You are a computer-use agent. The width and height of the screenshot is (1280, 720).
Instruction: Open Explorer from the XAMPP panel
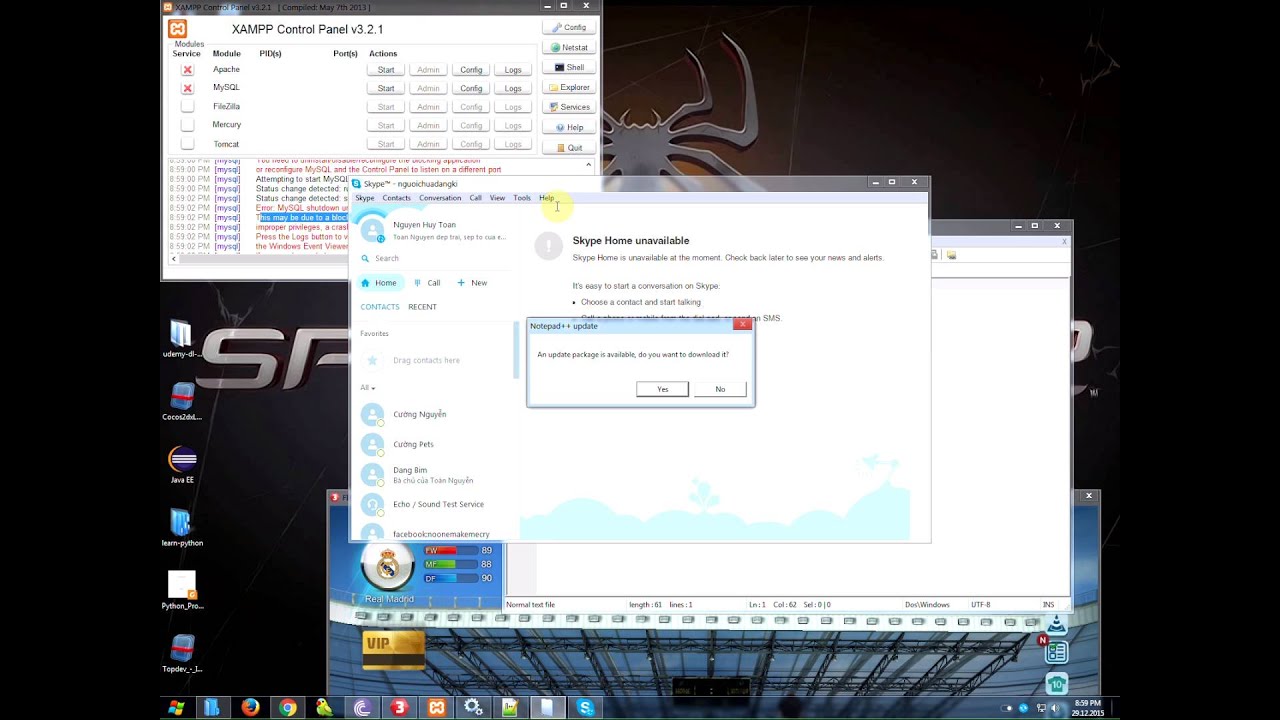[569, 87]
